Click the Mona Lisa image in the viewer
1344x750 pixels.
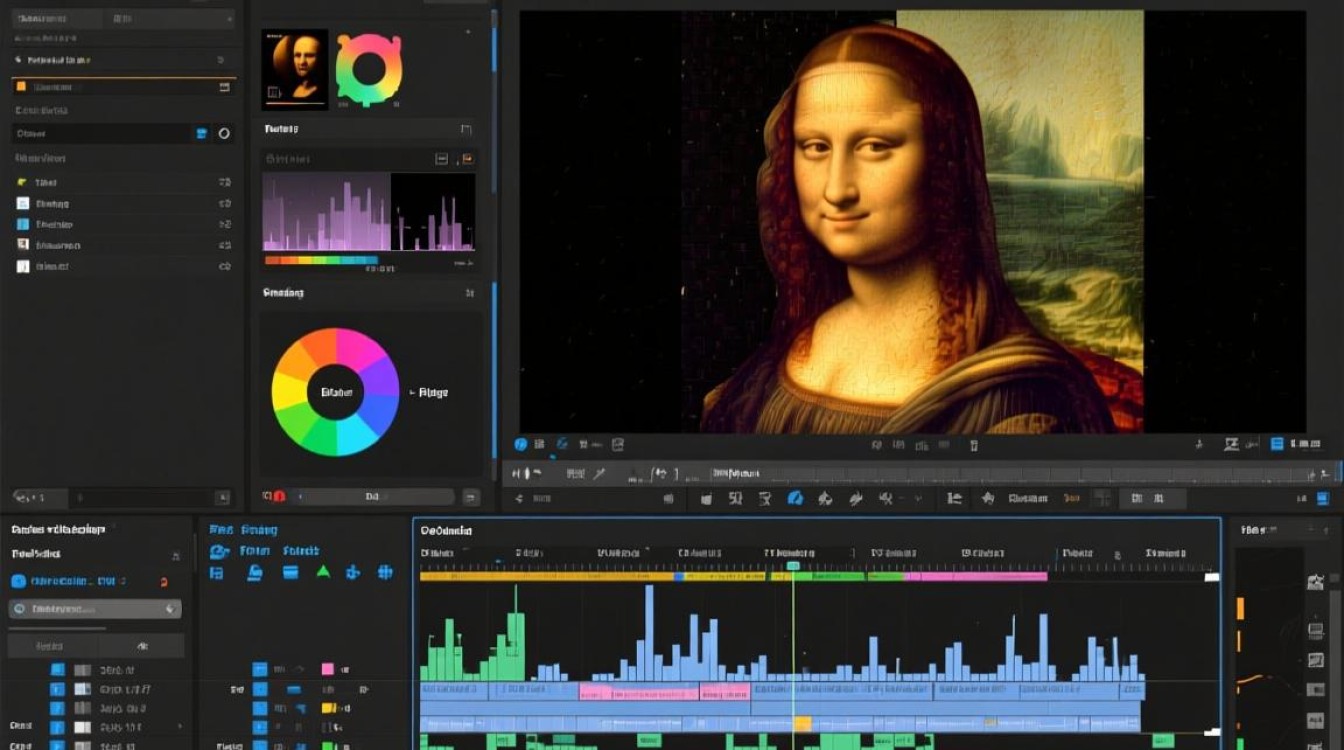(912, 221)
